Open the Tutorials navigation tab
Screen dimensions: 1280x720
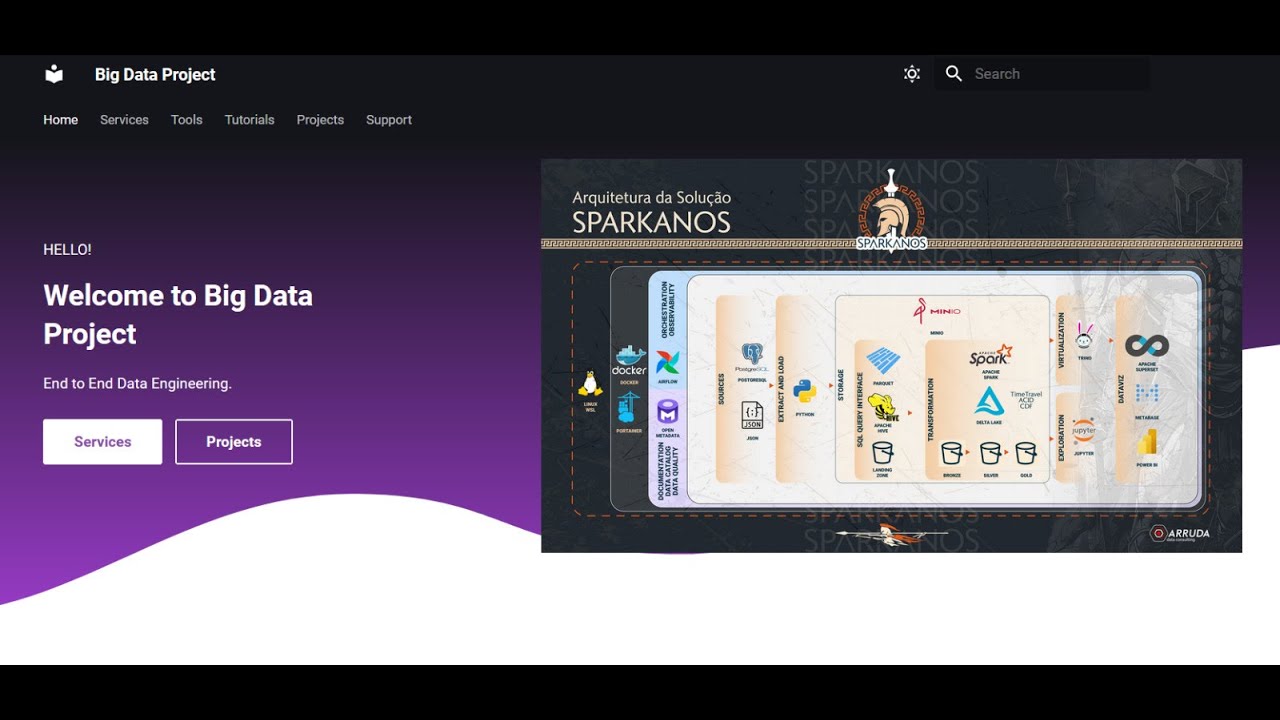point(249,120)
